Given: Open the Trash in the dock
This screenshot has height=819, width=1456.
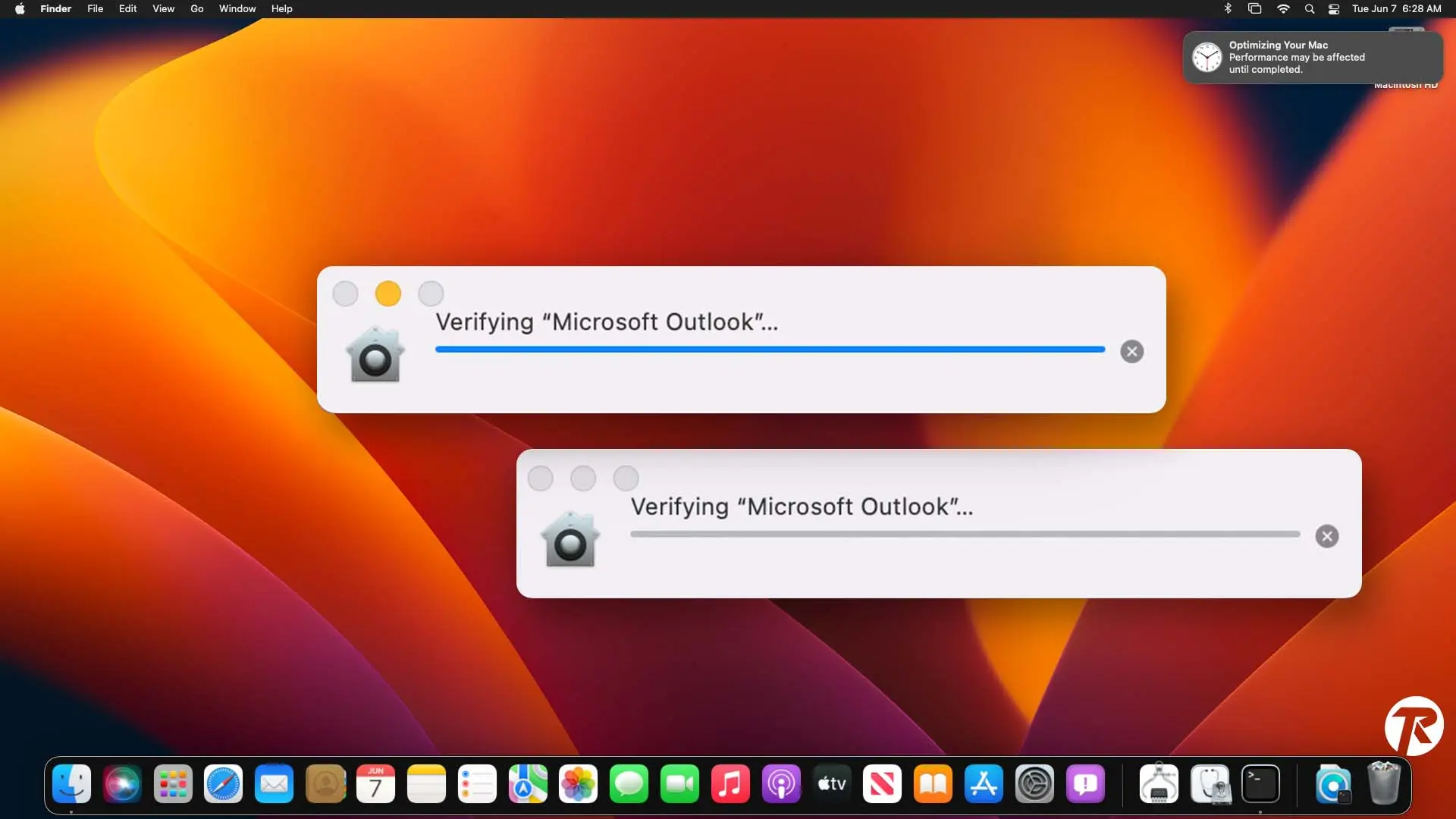Looking at the screenshot, I should (x=1385, y=783).
